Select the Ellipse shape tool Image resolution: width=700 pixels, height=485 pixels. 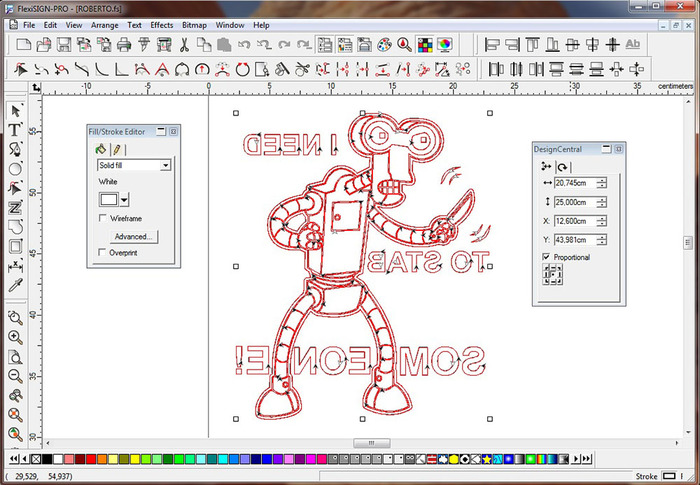(16, 168)
